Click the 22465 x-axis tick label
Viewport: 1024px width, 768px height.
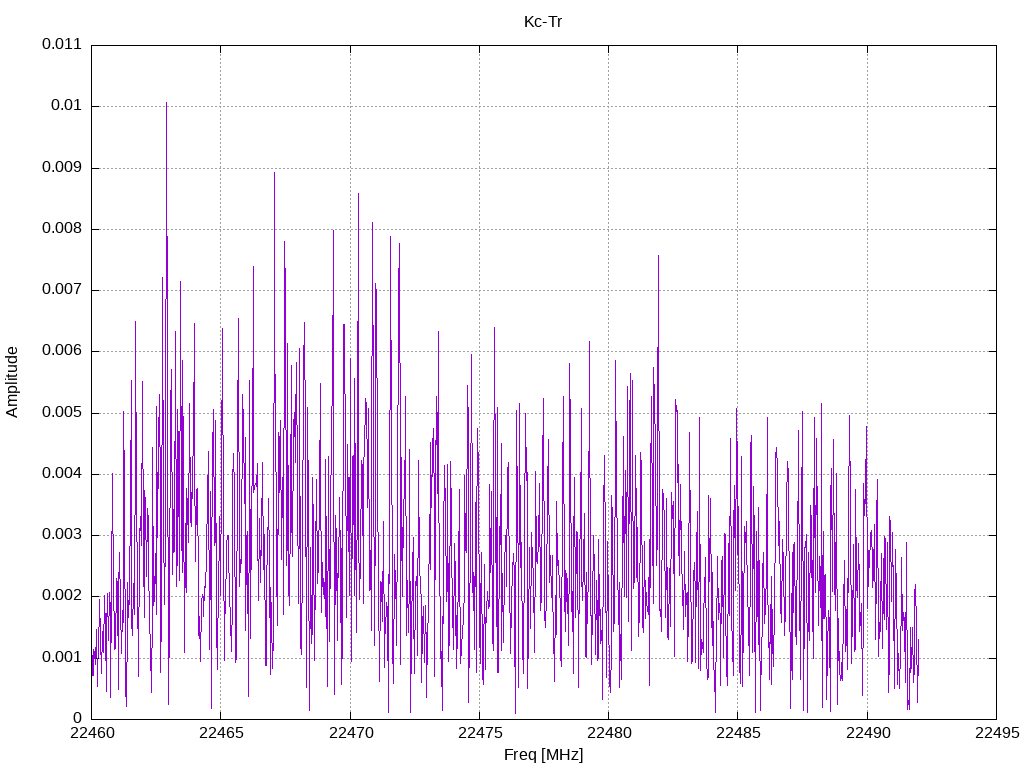[221, 733]
